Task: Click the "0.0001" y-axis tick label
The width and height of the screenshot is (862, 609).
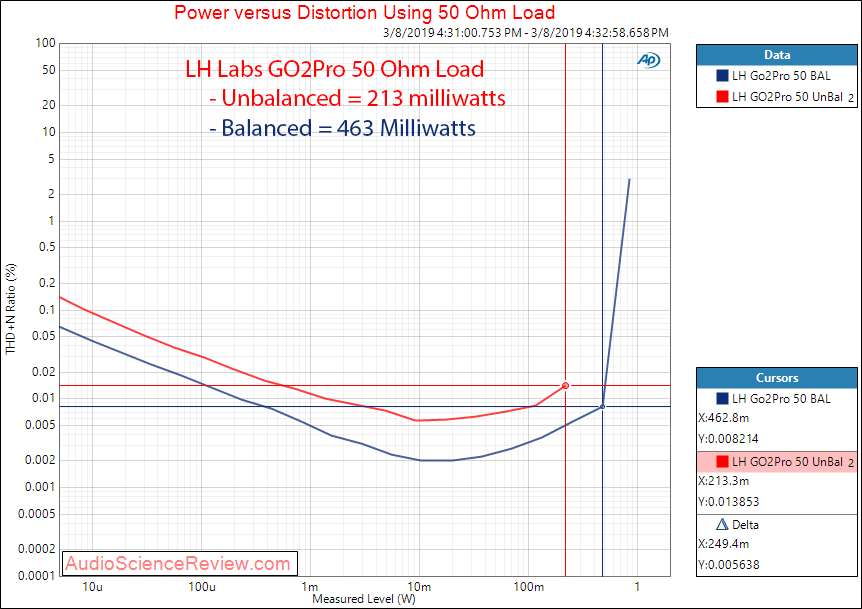Action: [x=37, y=575]
